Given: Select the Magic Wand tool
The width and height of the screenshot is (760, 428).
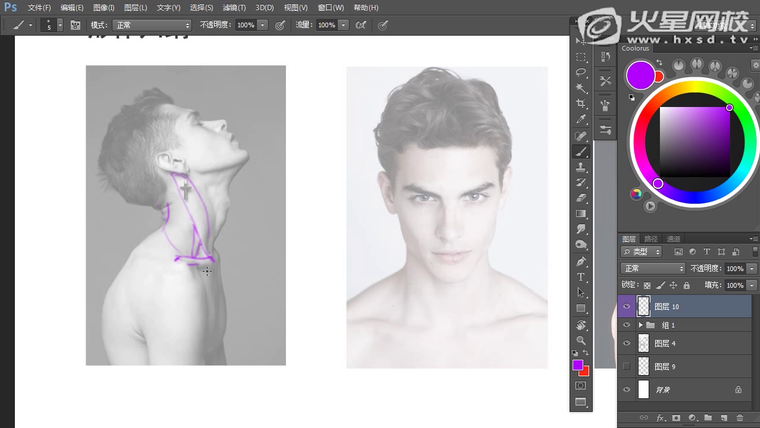Looking at the screenshot, I should tap(581, 88).
